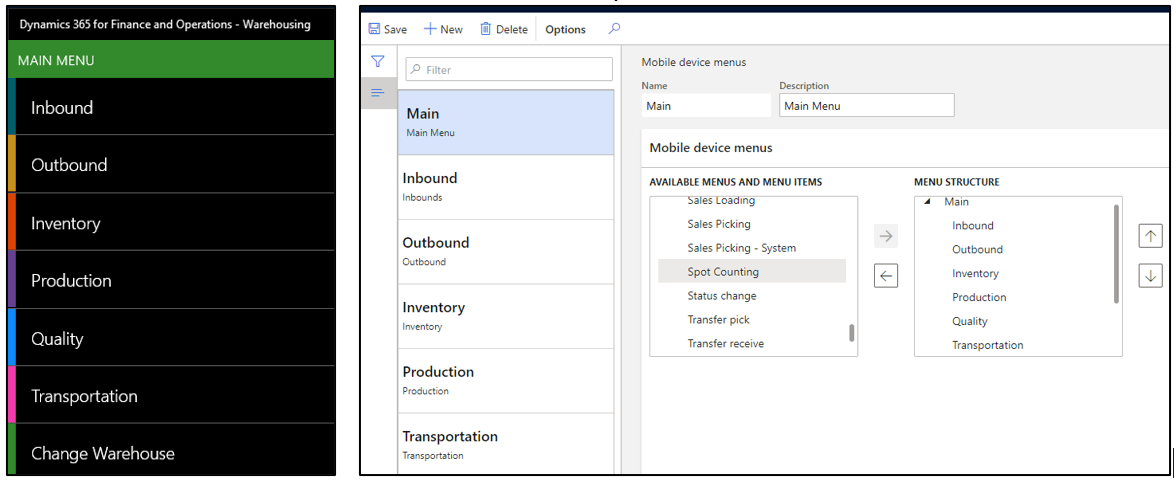Select Outbound in menu structure tree
This screenshot has width=1176, height=480.
(x=977, y=249)
